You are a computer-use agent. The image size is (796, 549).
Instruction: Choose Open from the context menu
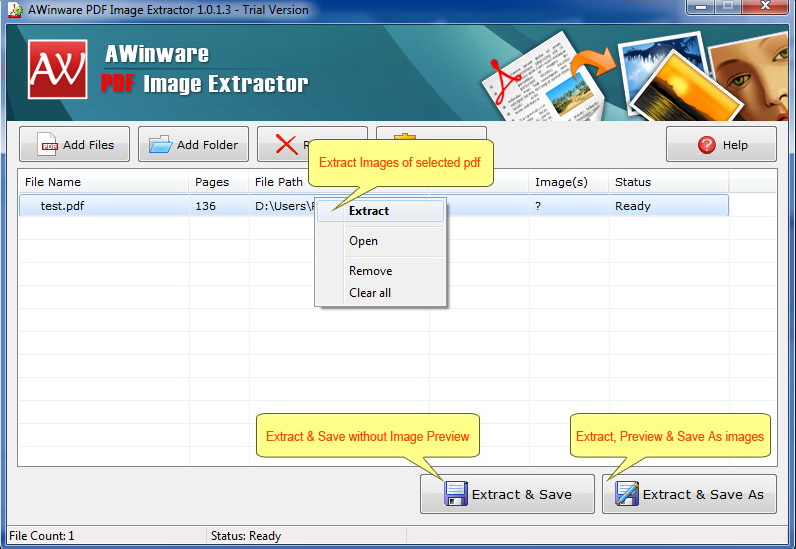point(363,241)
